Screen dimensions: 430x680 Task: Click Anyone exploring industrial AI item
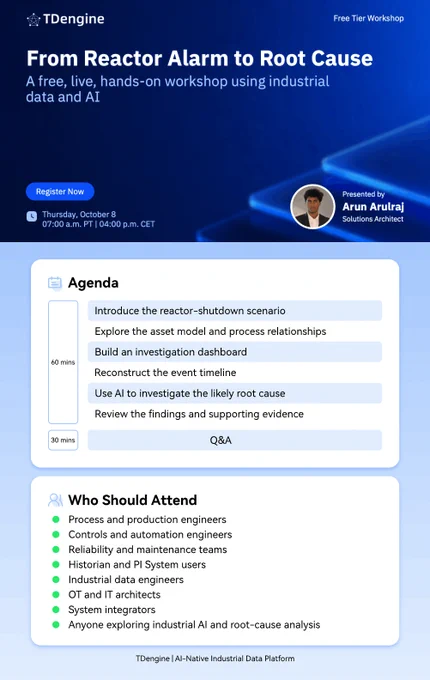pyautogui.click(x=194, y=625)
